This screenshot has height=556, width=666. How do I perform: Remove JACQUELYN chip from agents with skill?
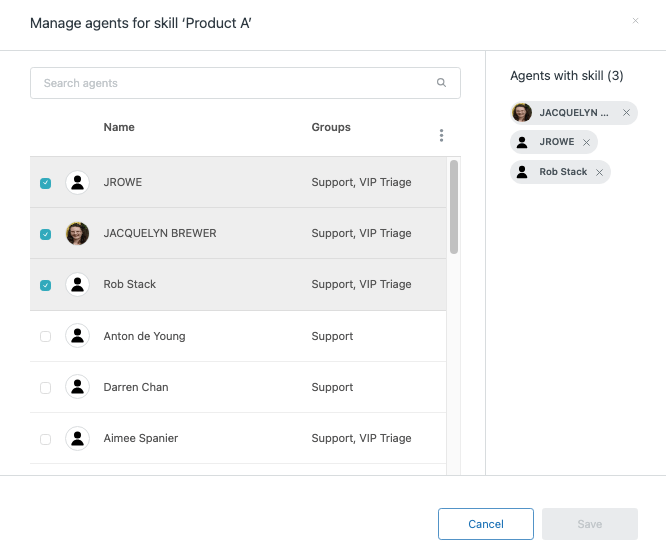626,113
